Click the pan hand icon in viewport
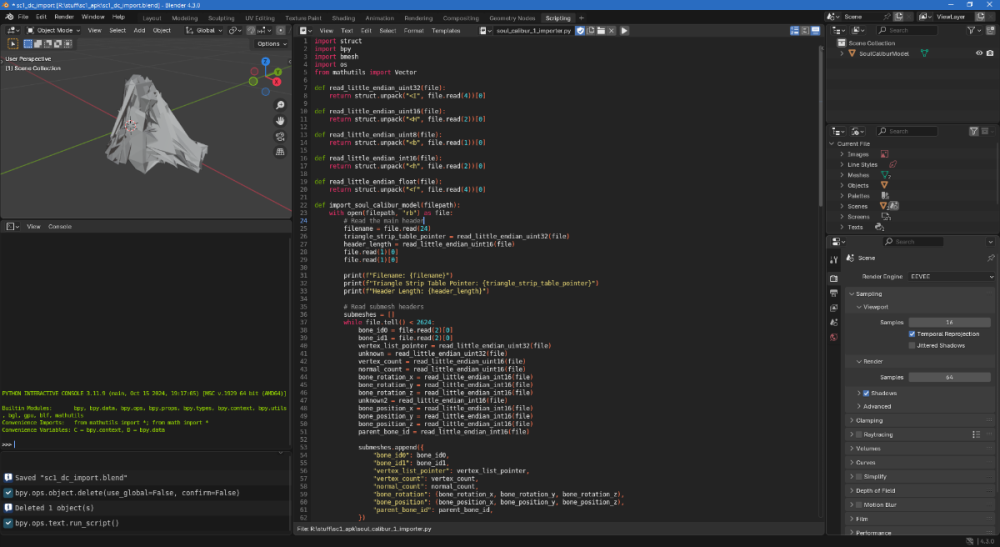 coord(281,121)
